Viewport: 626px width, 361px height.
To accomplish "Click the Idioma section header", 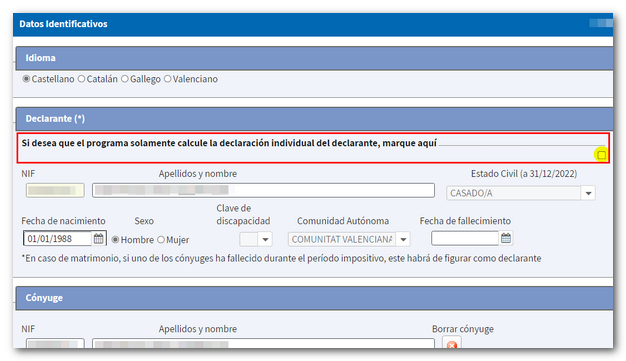I will click(314, 58).
